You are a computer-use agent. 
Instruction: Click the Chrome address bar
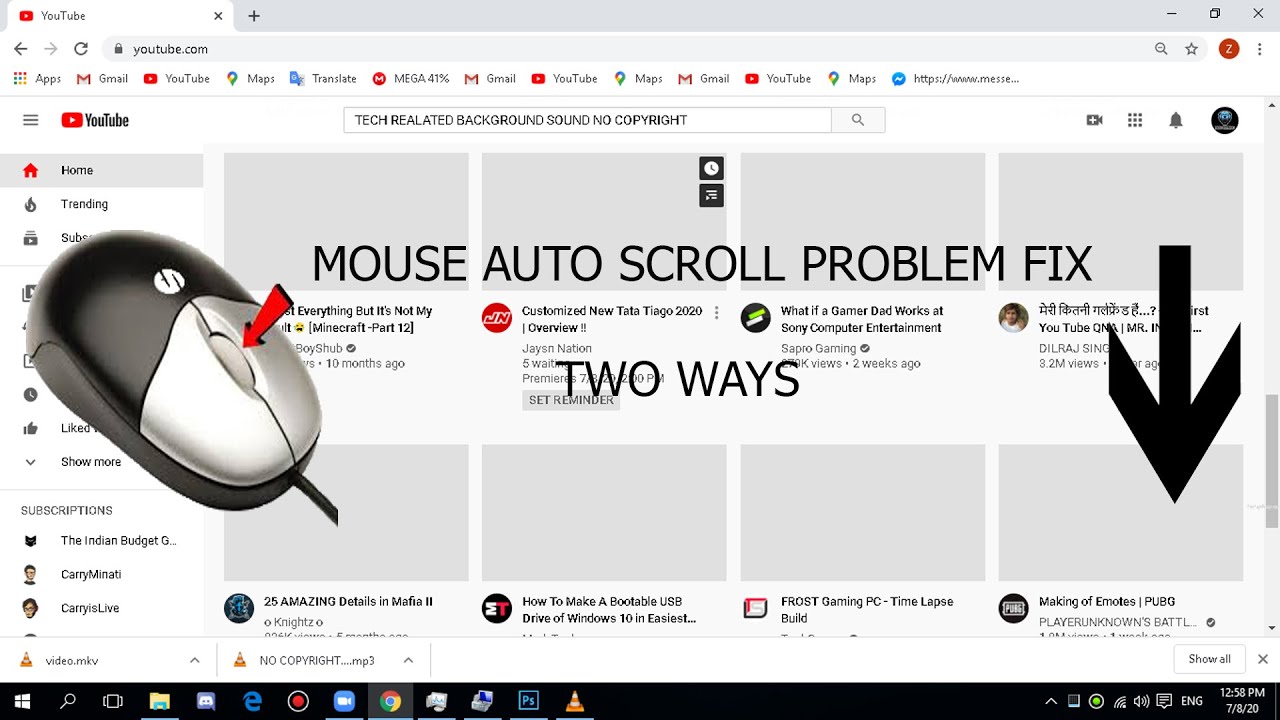click(630, 49)
